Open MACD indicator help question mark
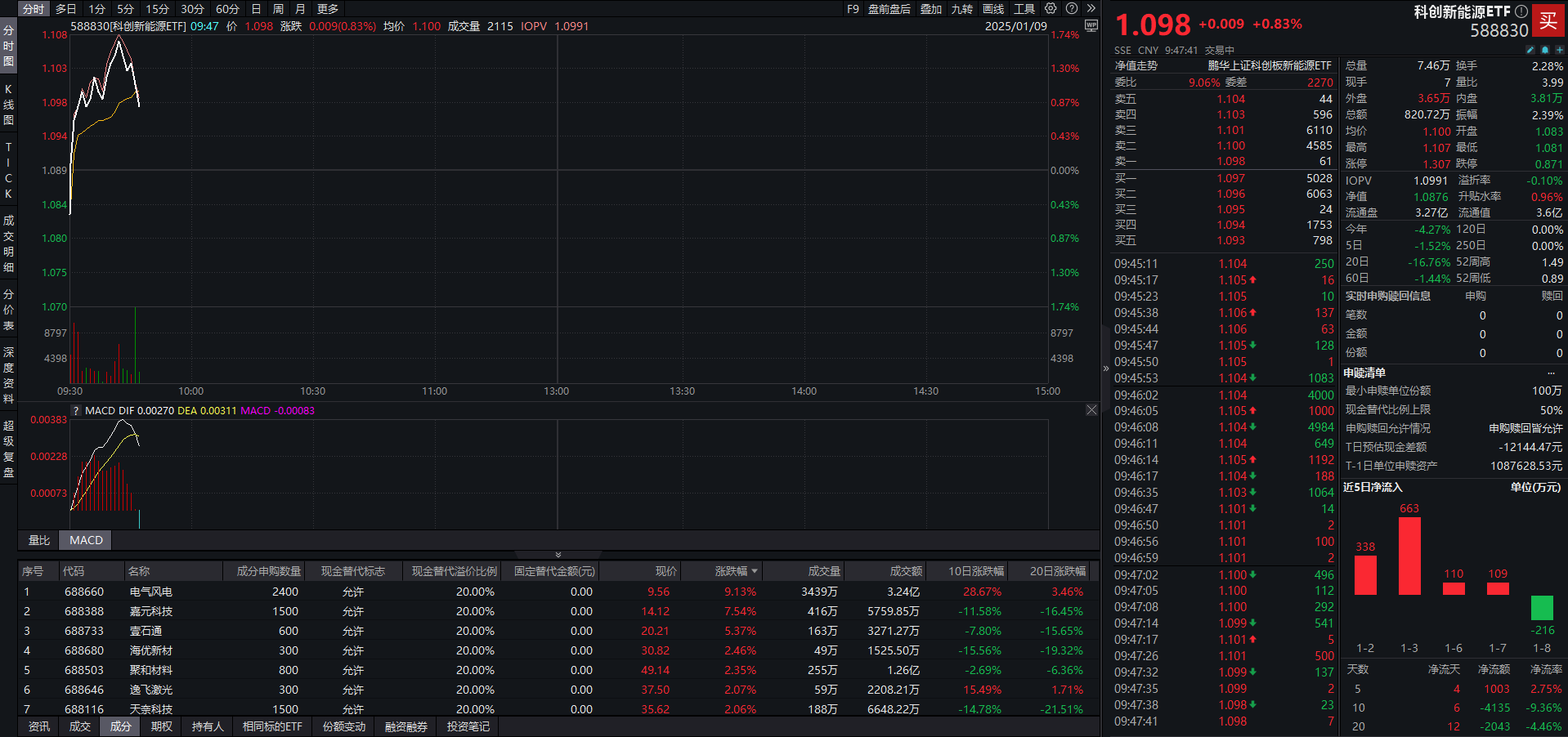 77,411
